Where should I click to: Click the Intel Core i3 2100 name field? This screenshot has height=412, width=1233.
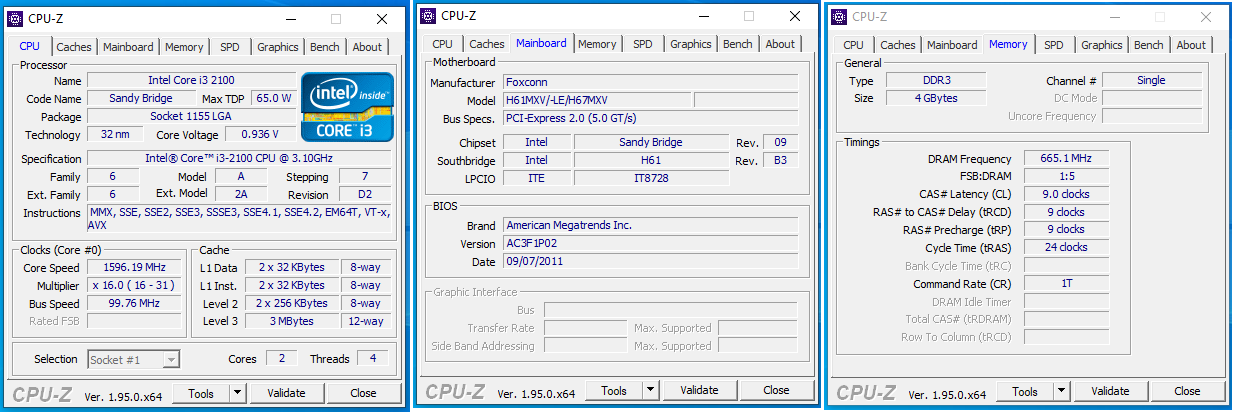[x=191, y=80]
